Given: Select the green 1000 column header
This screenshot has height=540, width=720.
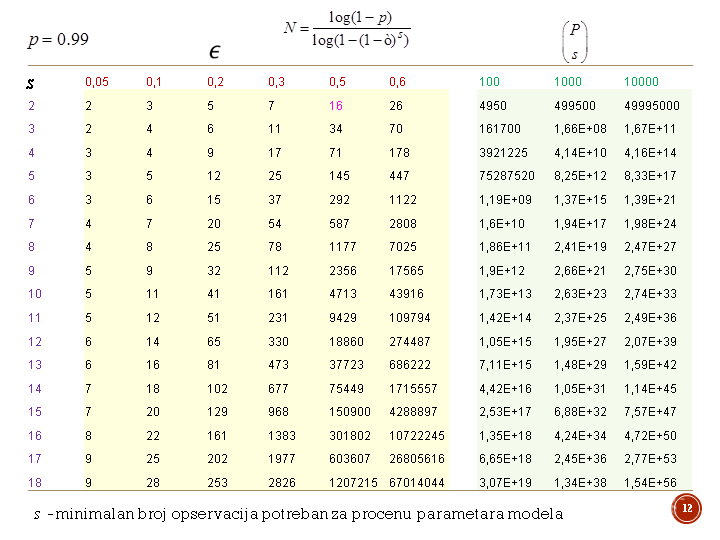Looking at the screenshot, I should pos(568,82).
